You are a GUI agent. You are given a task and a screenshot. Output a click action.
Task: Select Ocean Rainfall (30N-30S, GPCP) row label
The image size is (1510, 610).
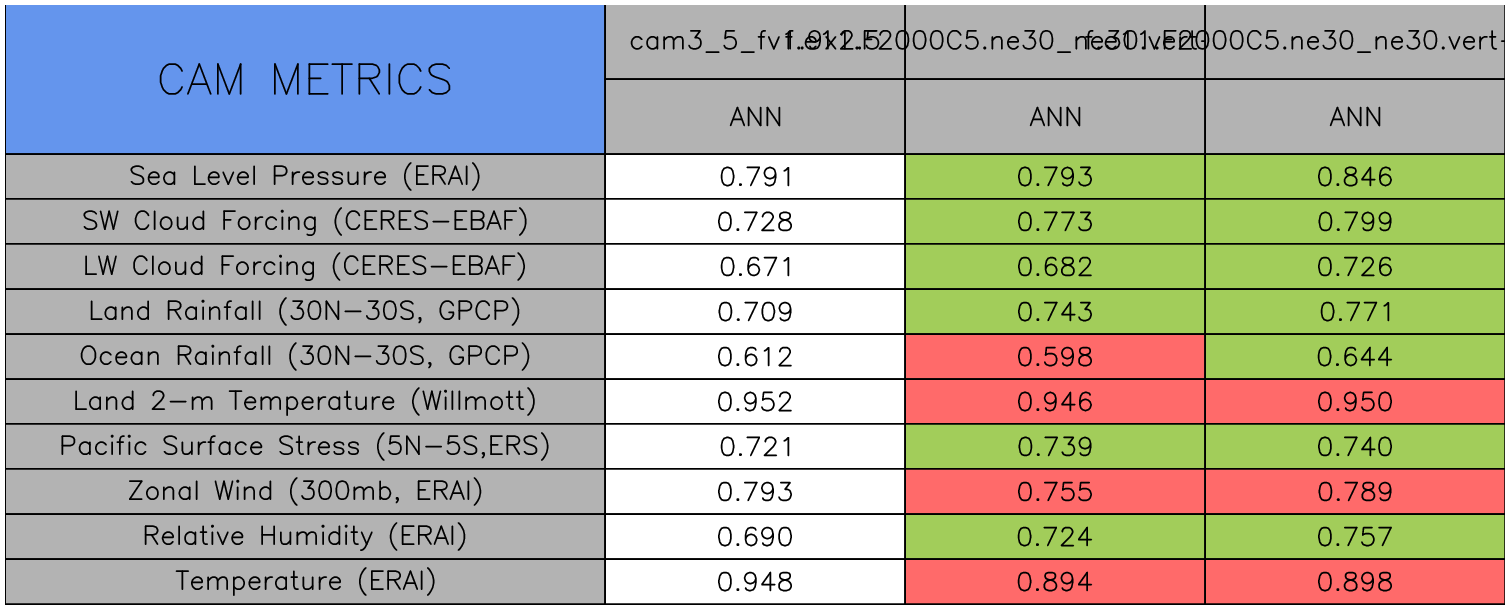(305, 357)
